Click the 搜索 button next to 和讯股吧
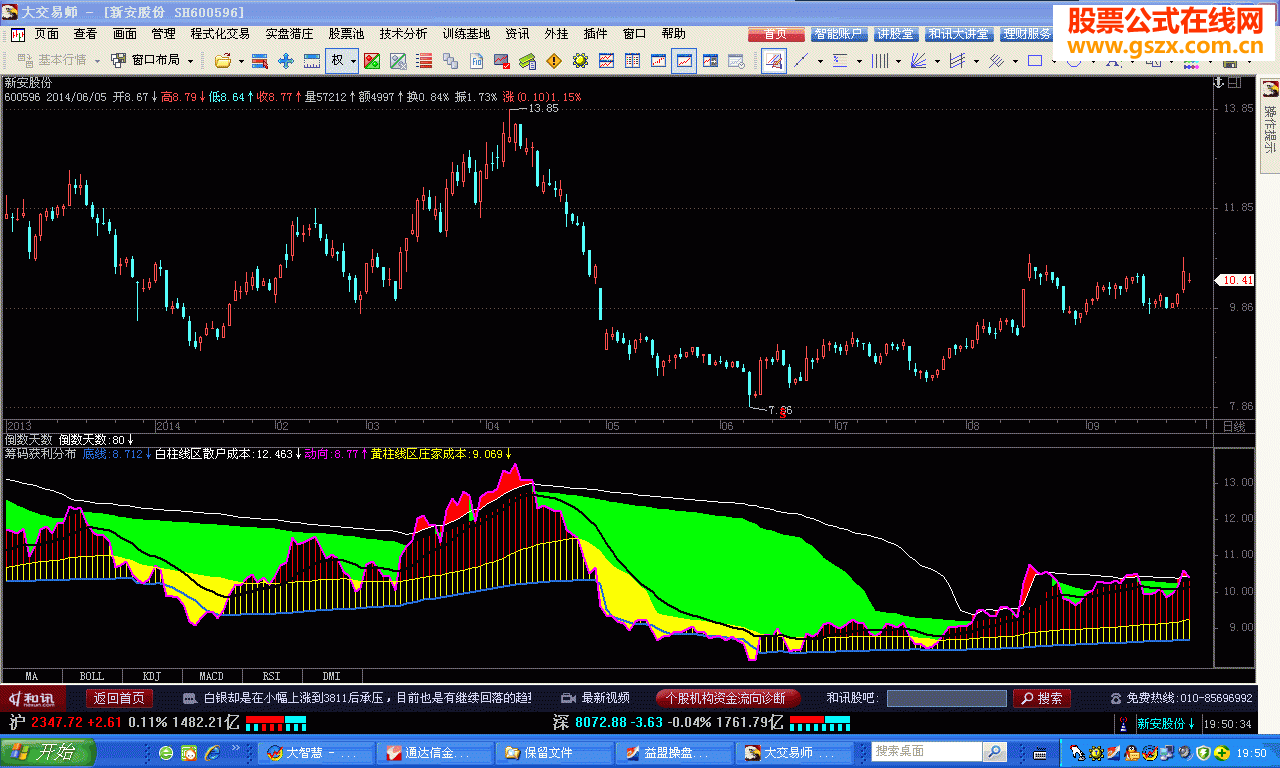The height and width of the screenshot is (768, 1280). click(1041, 698)
